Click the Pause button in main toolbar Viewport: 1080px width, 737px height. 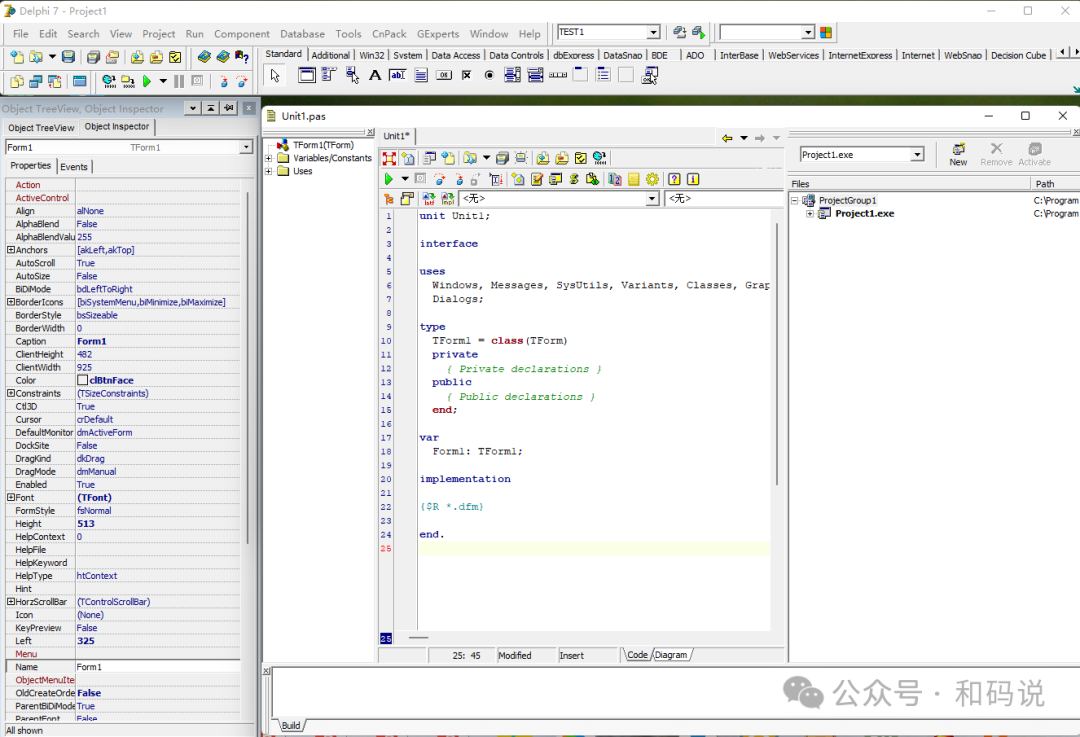click(x=179, y=81)
